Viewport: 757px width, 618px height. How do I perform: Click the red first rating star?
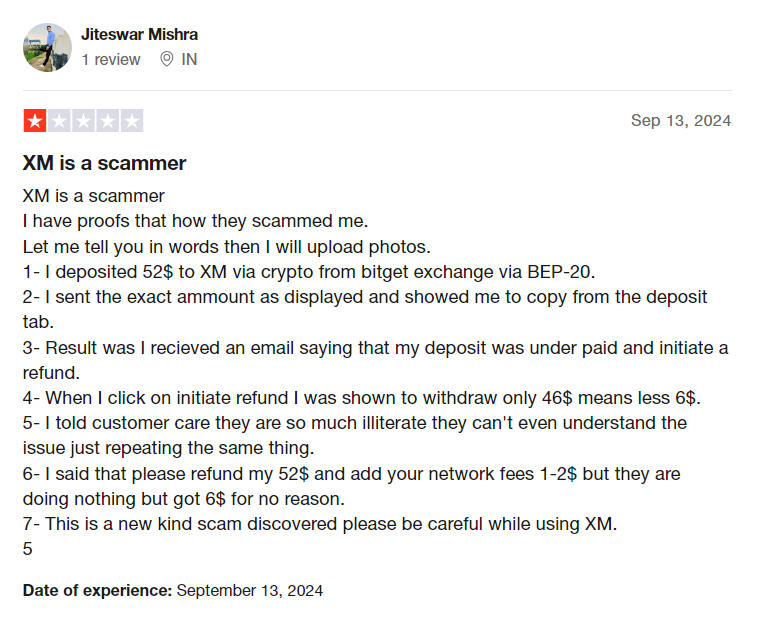click(35, 121)
